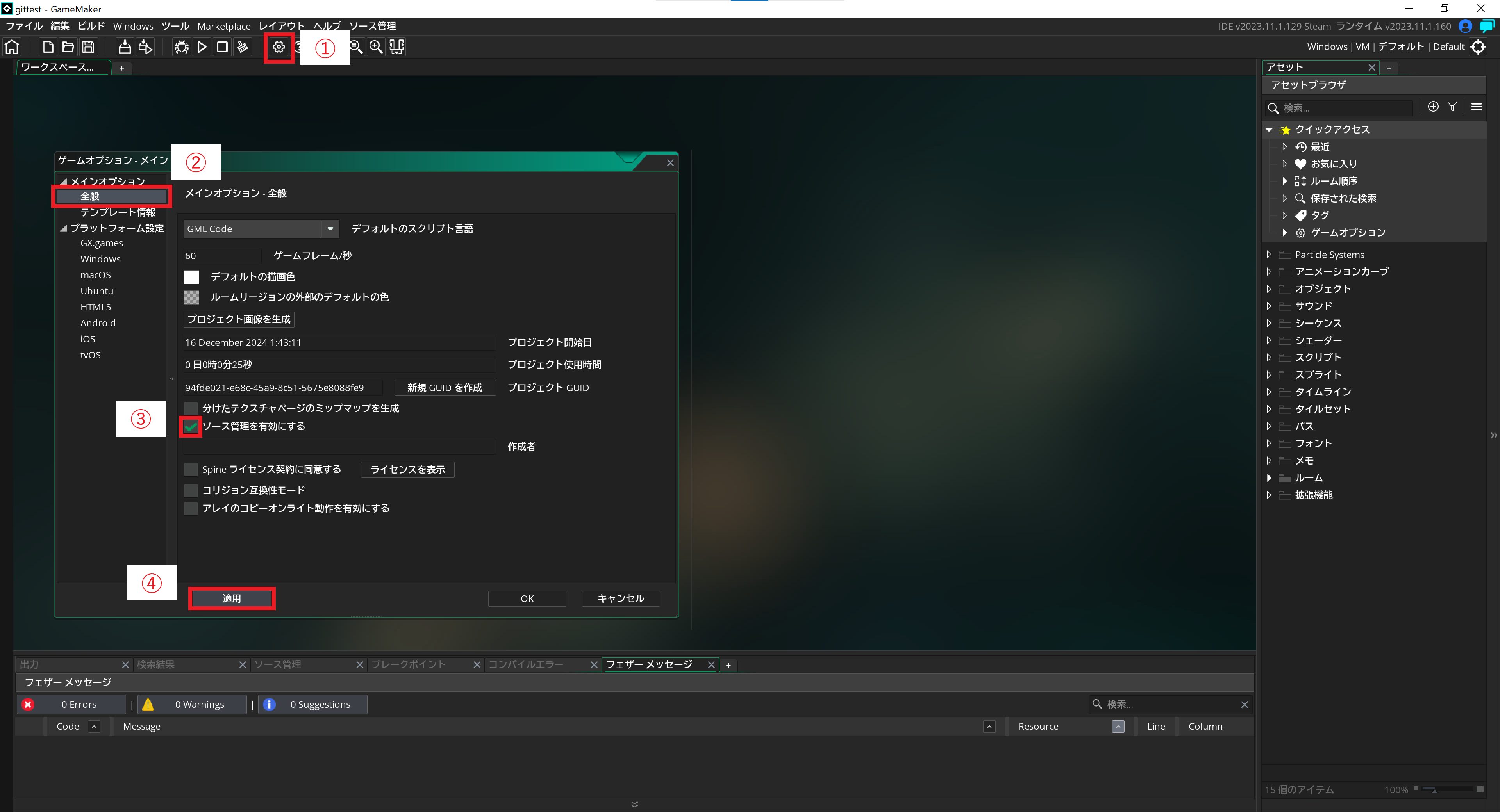This screenshot has width=1500, height=812.
Task: Click the Clean (broom) toolbar icon
Action: (242, 47)
